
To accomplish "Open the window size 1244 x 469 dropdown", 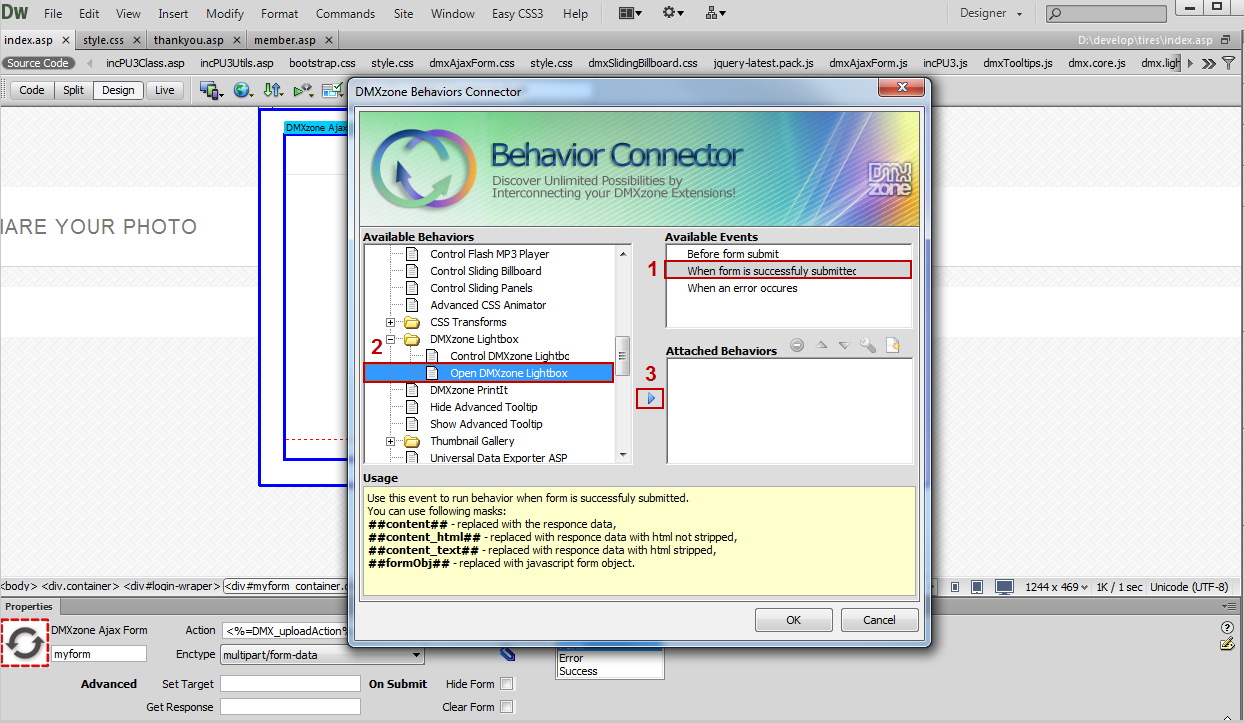I will [x=1055, y=587].
